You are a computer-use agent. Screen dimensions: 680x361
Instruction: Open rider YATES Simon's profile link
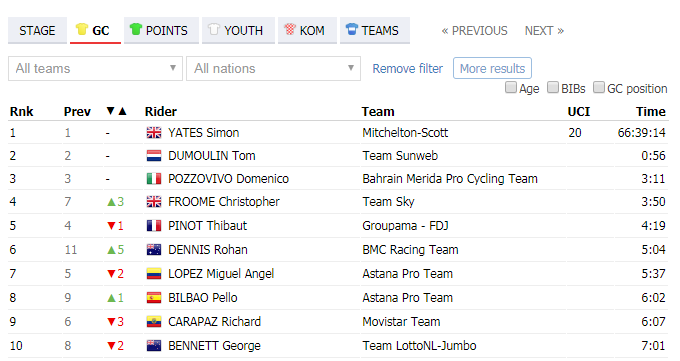(203, 133)
